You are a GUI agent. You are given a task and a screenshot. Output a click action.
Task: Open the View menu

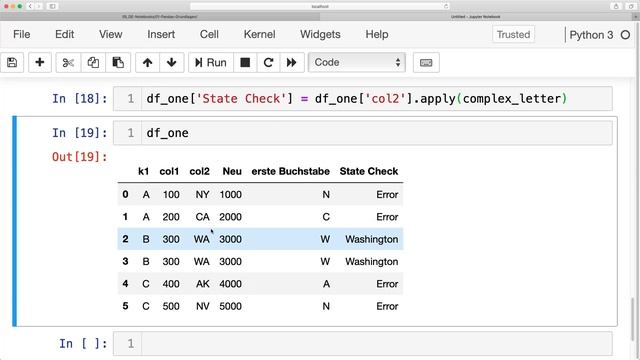(x=111, y=34)
